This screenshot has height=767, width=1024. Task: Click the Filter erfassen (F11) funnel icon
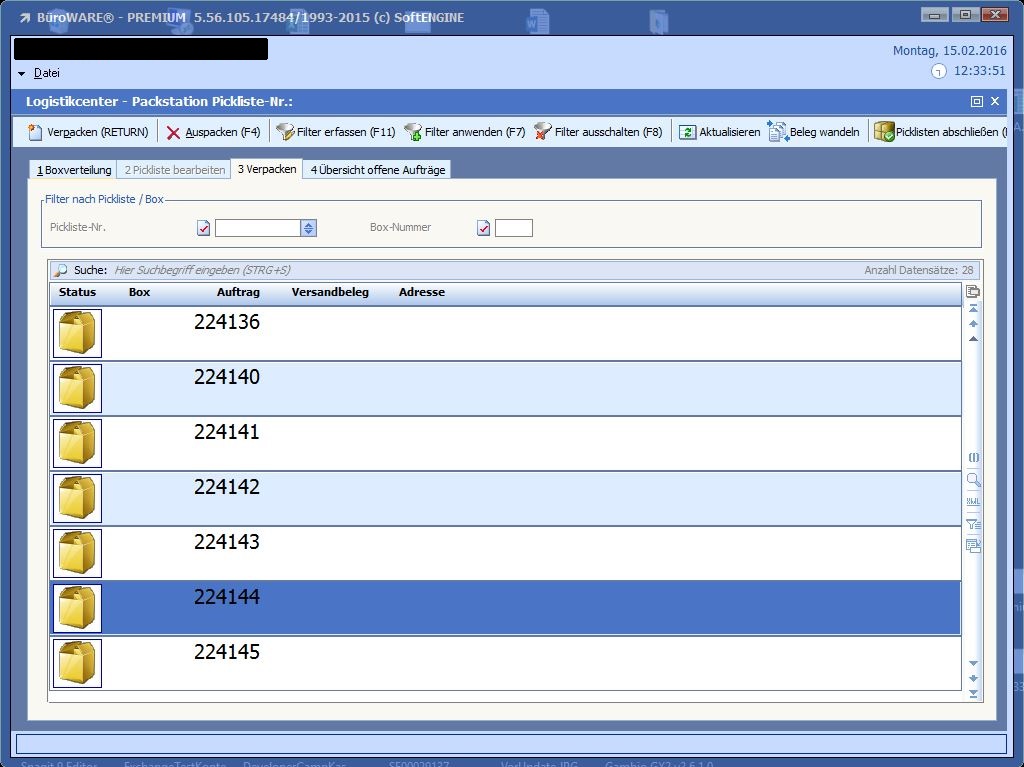pos(285,132)
